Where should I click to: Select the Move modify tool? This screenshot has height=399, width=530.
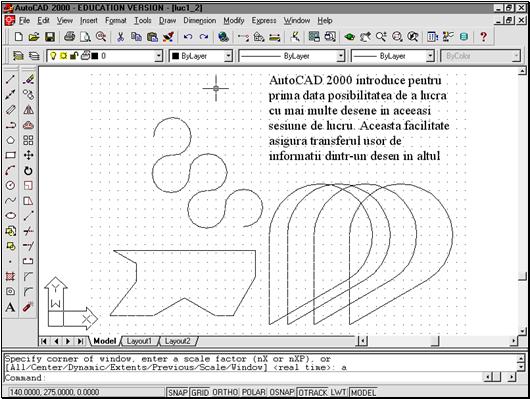pyautogui.click(x=28, y=155)
